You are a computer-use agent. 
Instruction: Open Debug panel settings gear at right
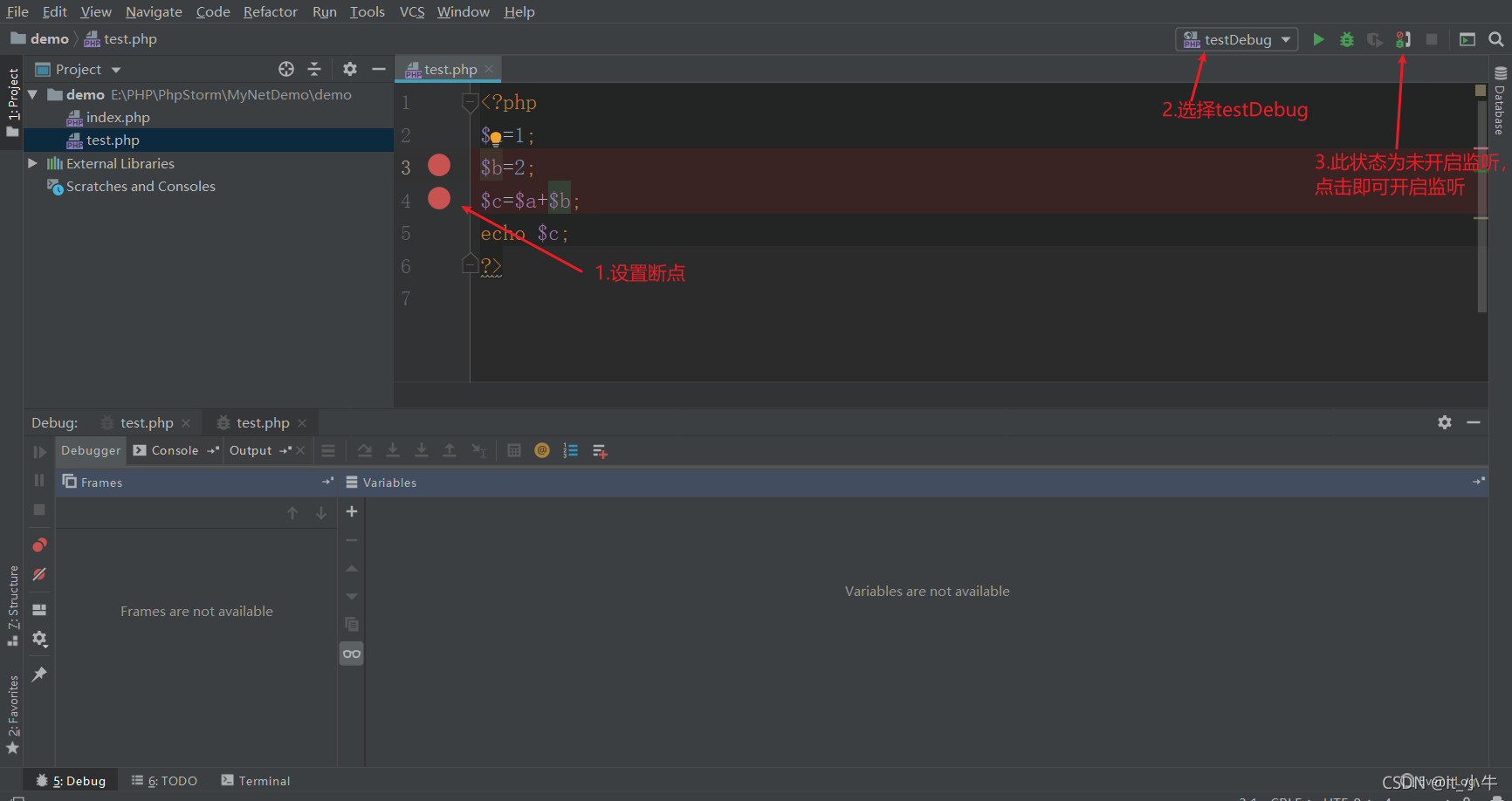click(x=1445, y=422)
